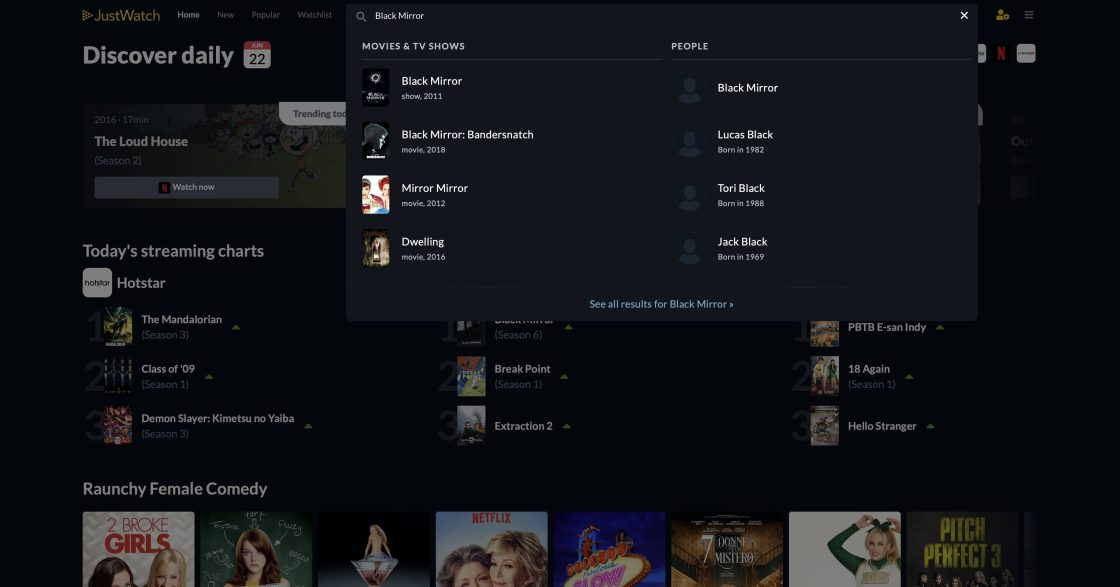Open the user account settings icon
The height and width of the screenshot is (587, 1120).
998,15
